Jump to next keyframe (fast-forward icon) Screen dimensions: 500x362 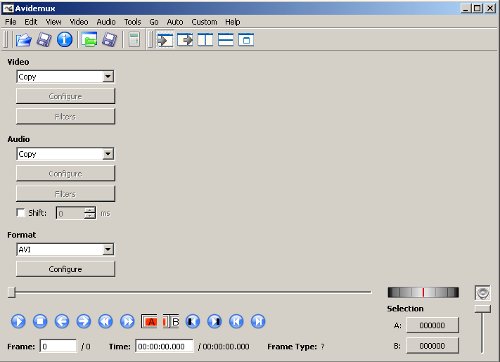[x=127, y=321]
